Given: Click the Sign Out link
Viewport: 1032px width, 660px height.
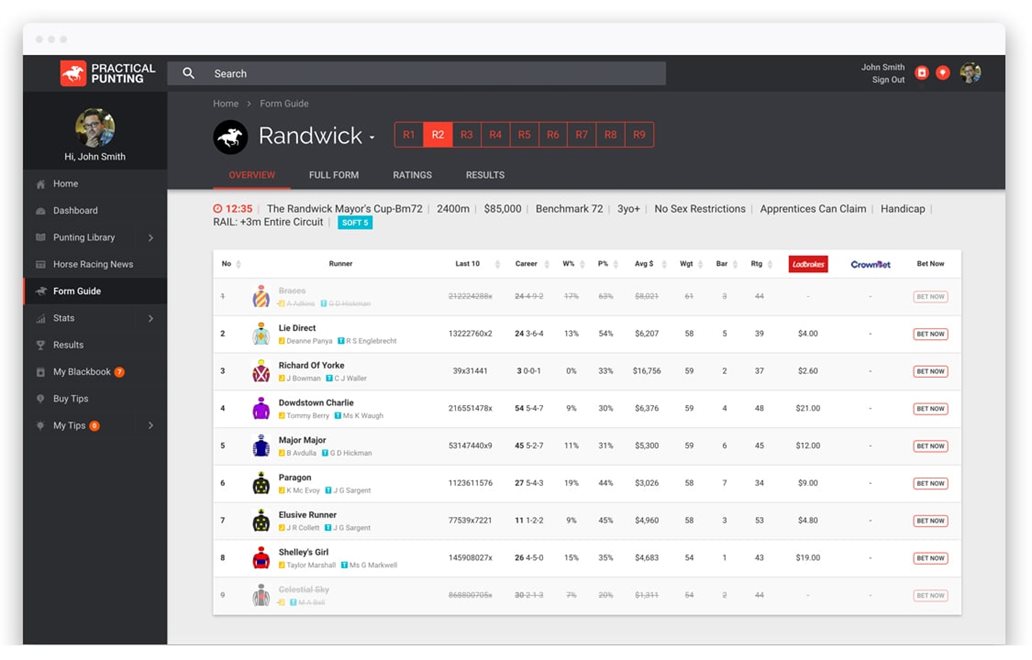Looking at the screenshot, I should coord(888,80).
